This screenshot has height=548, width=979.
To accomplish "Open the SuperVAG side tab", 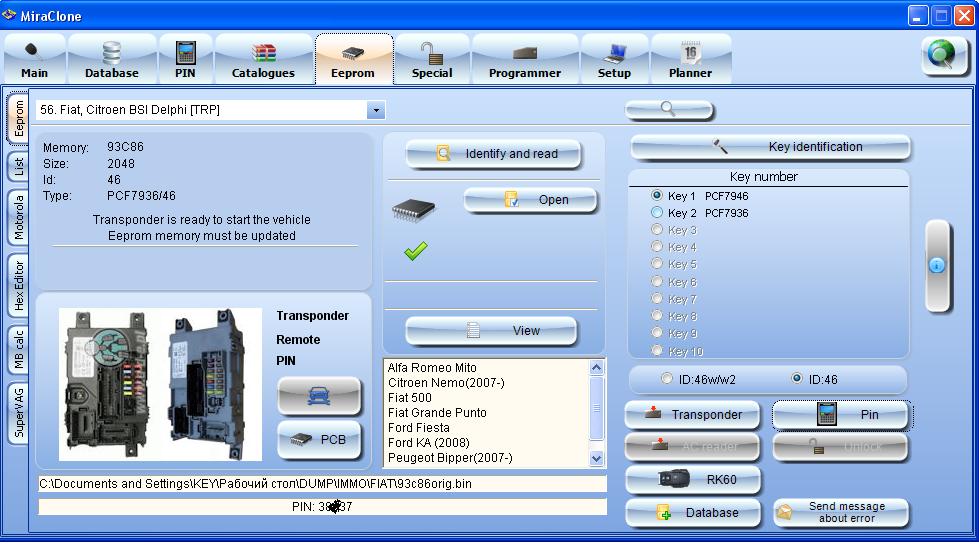I will coord(18,413).
